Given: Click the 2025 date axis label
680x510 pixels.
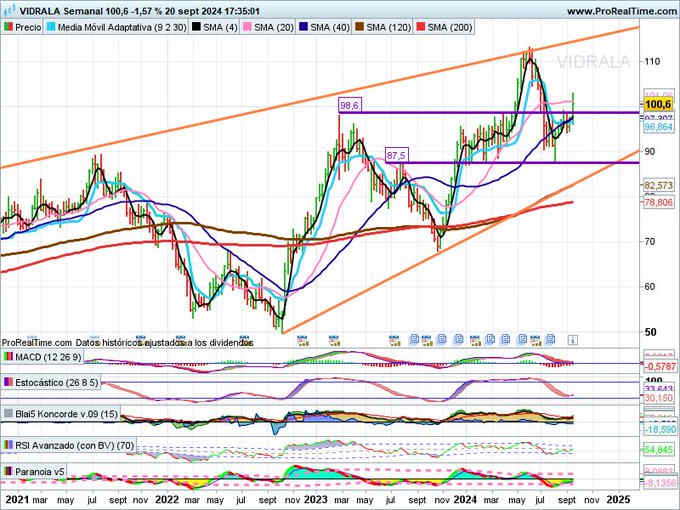Looking at the screenshot, I should point(618,500).
